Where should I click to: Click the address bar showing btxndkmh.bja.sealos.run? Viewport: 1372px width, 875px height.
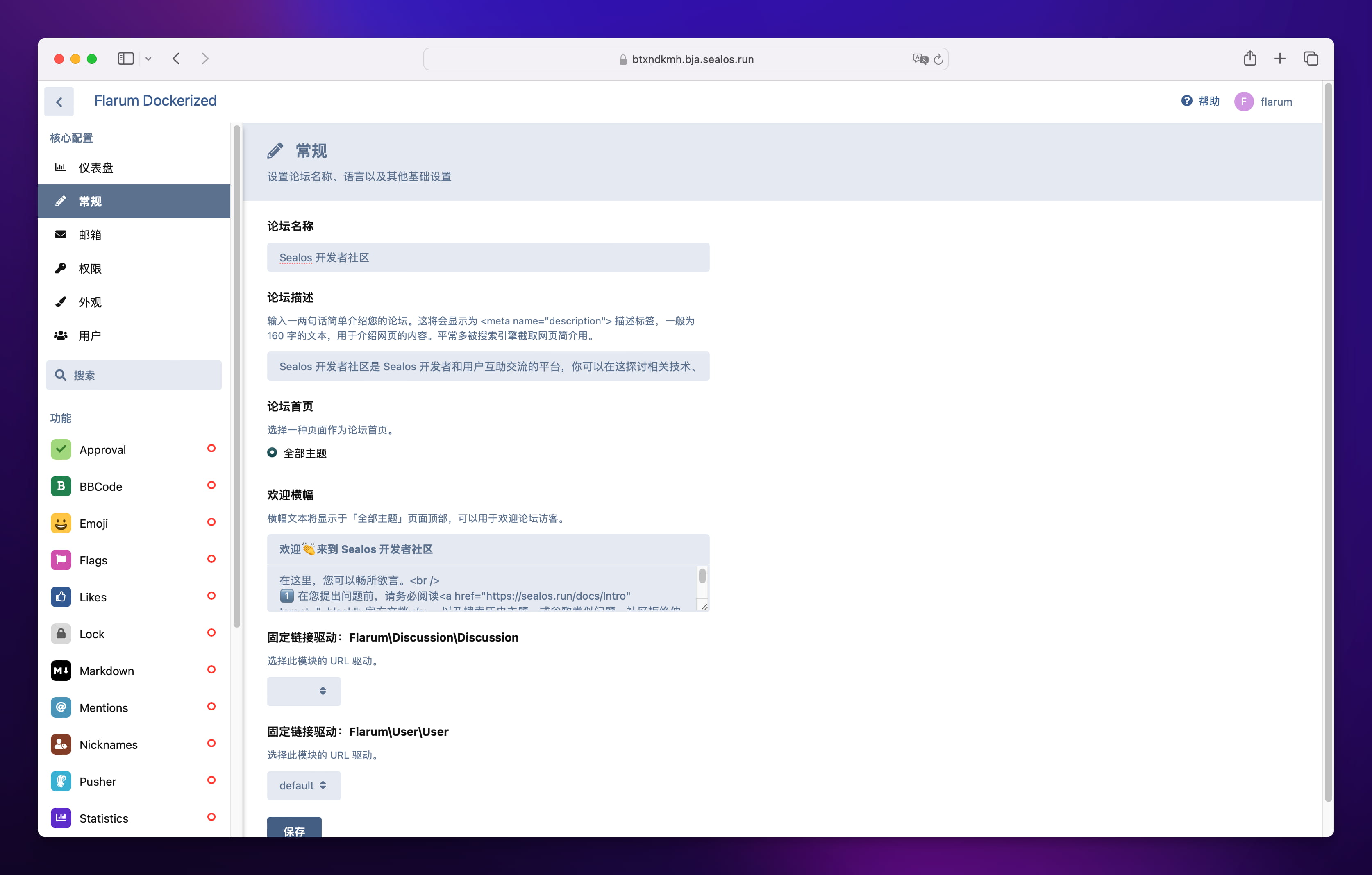tap(686, 59)
